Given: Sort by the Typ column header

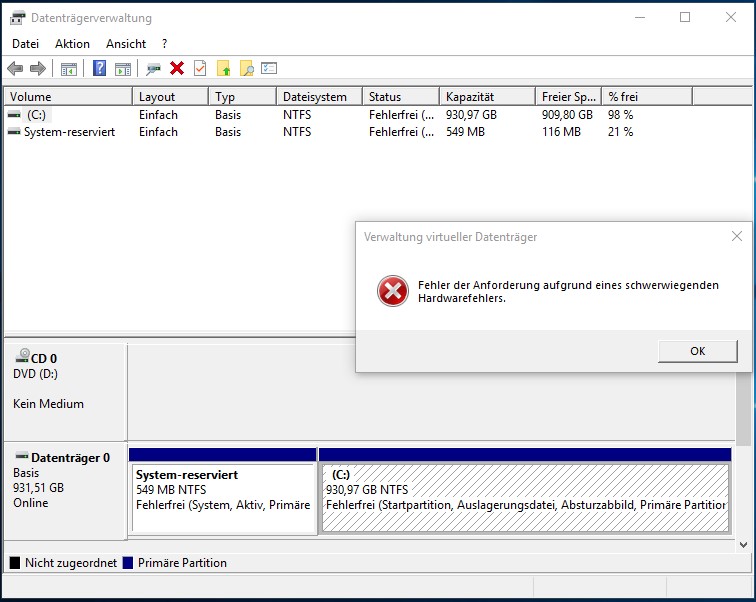Looking at the screenshot, I should tap(243, 96).
